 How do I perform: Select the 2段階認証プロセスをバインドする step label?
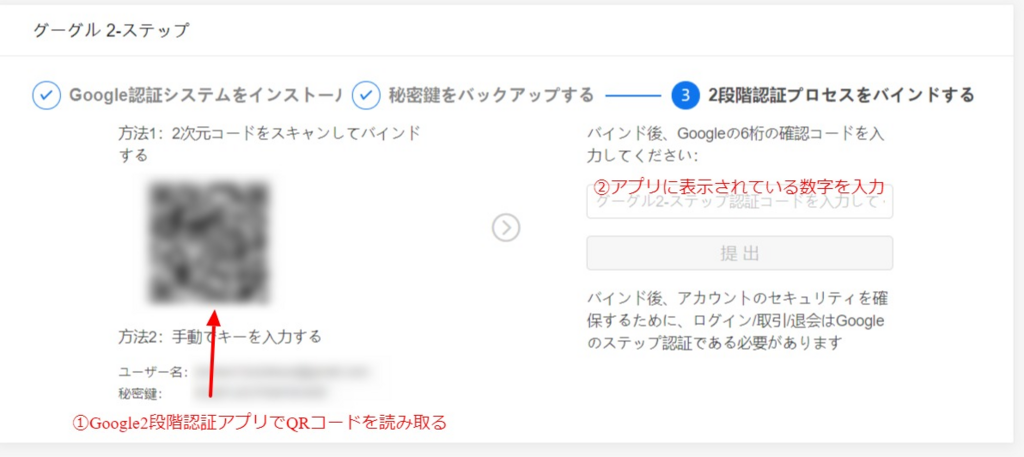[841, 95]
